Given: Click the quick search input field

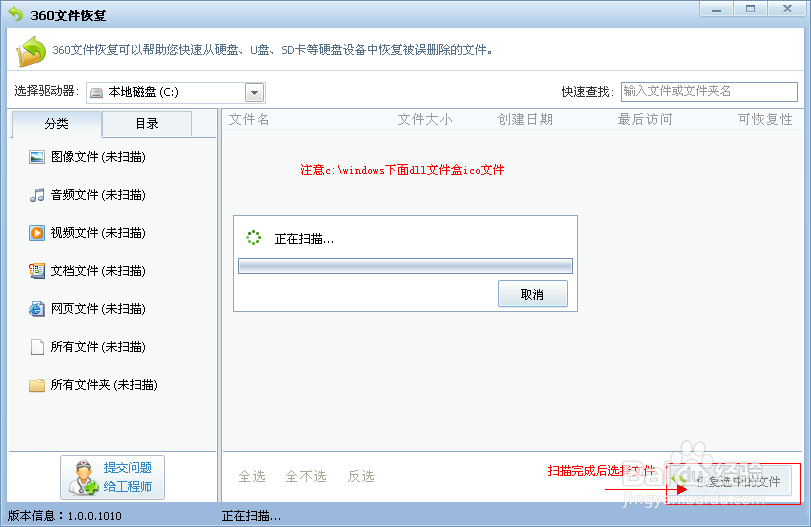Looking at the screenshot, I should coord(709,92).
